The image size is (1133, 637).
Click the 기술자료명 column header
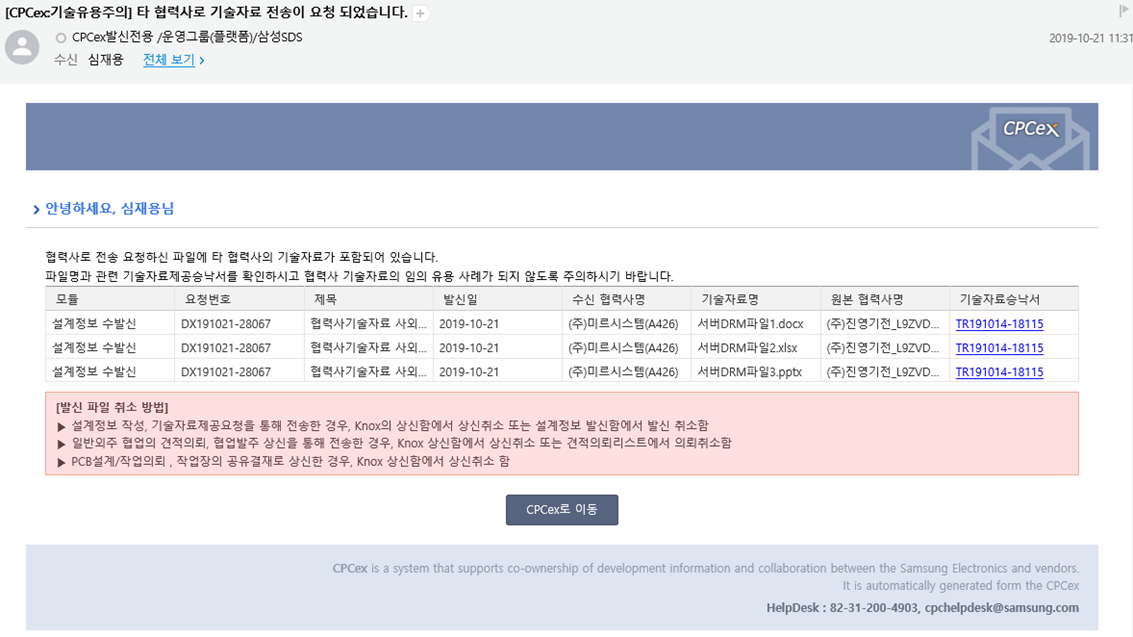click(729, 299)
